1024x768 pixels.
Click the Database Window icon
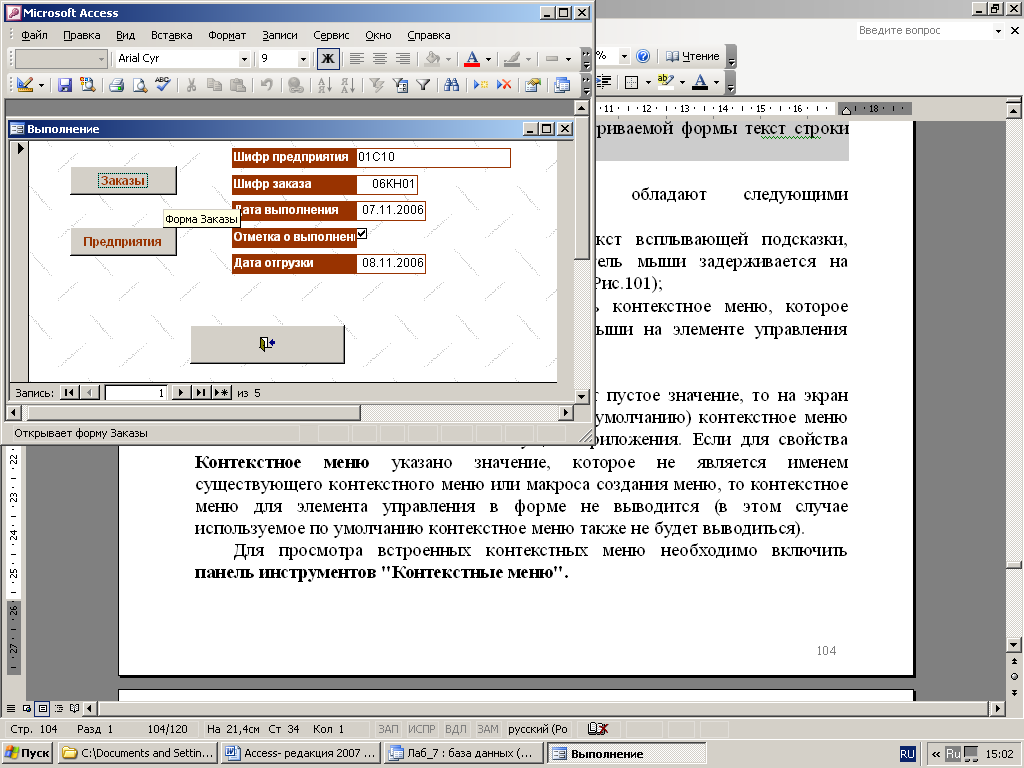click(x=562, y=84)
